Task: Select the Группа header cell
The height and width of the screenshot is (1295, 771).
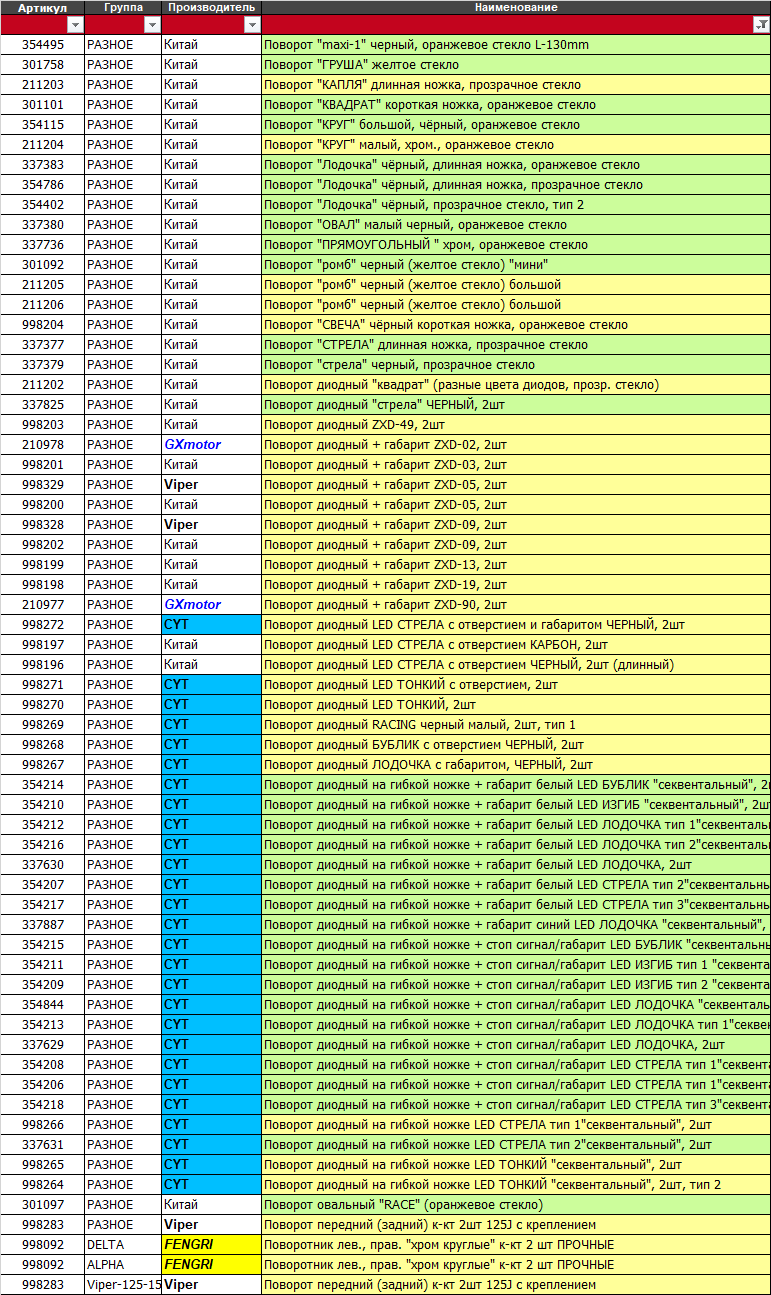Action: point(123,8)
